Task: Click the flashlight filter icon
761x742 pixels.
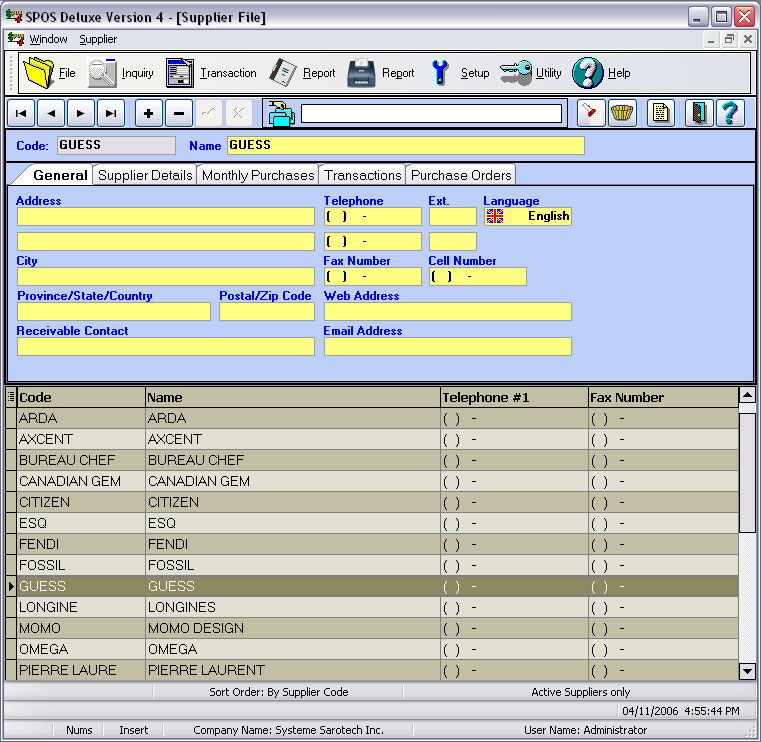Action: click(x=591, y=114)
